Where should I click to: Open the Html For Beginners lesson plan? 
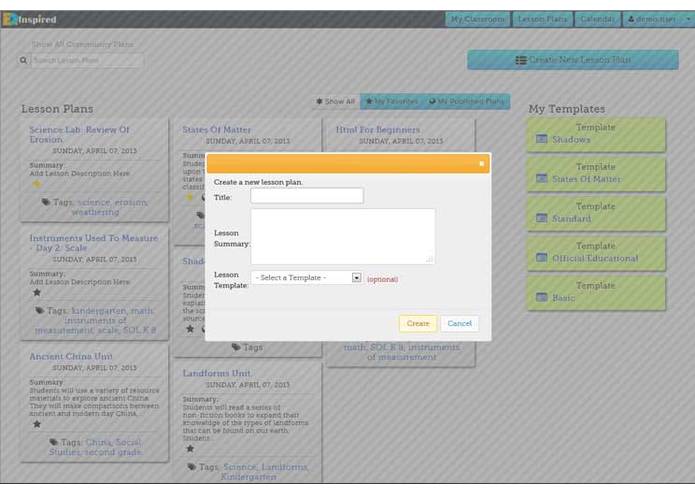click(378, 130)
